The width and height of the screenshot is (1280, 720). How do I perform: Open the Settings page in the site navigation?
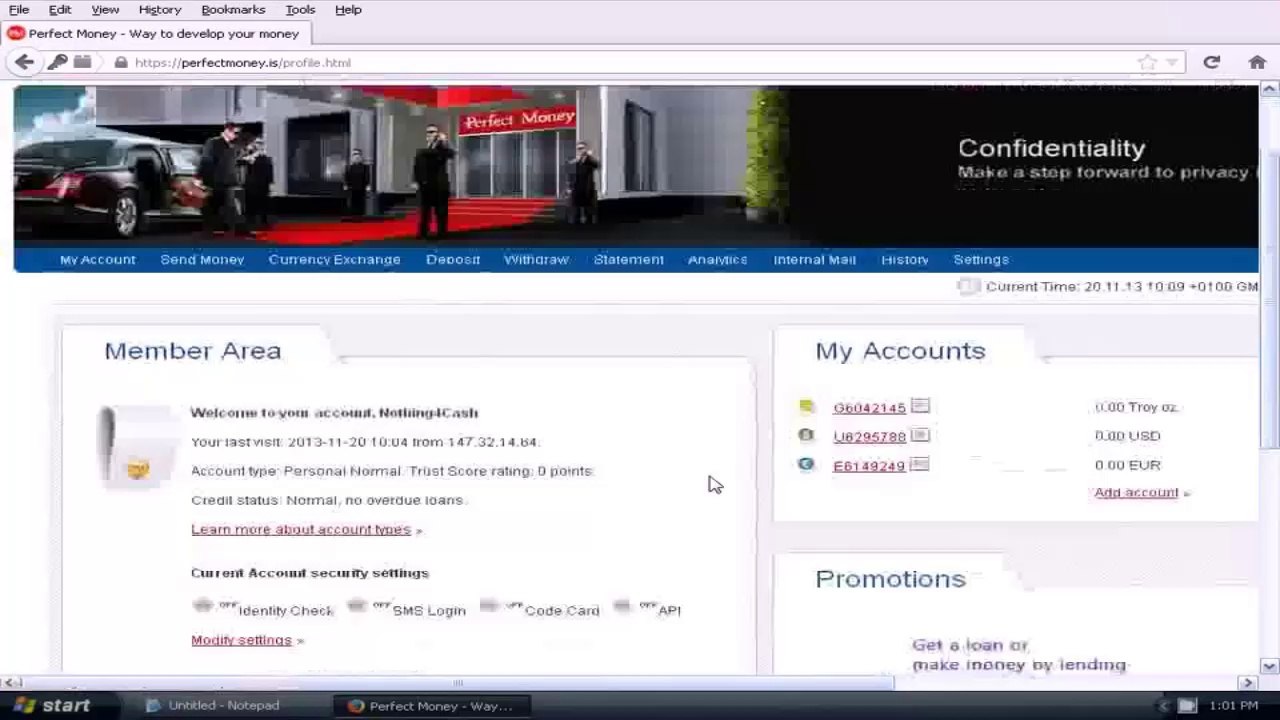coord(981,260)
